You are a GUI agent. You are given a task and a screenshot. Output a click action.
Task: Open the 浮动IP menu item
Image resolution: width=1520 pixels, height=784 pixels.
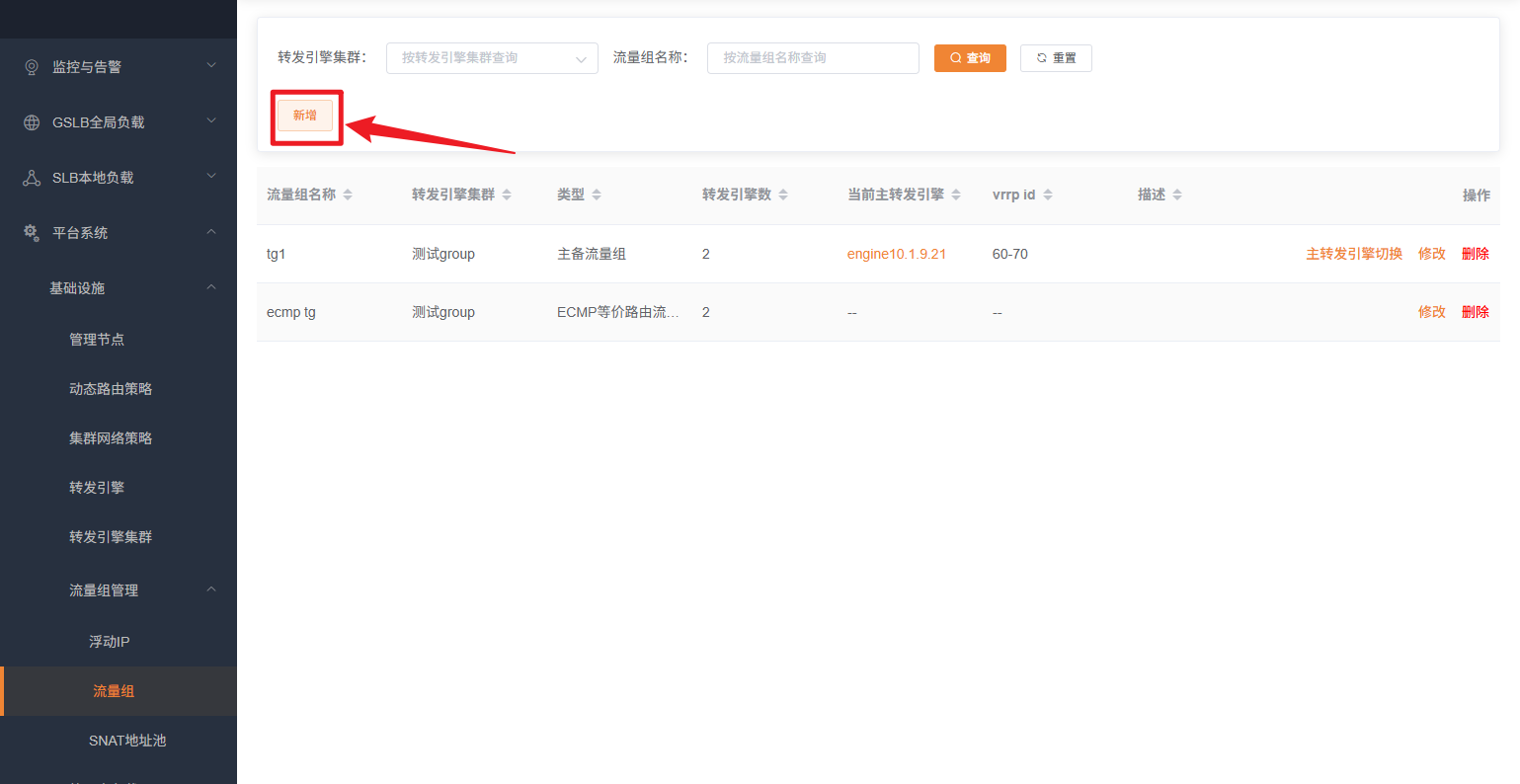click(110, 642)
